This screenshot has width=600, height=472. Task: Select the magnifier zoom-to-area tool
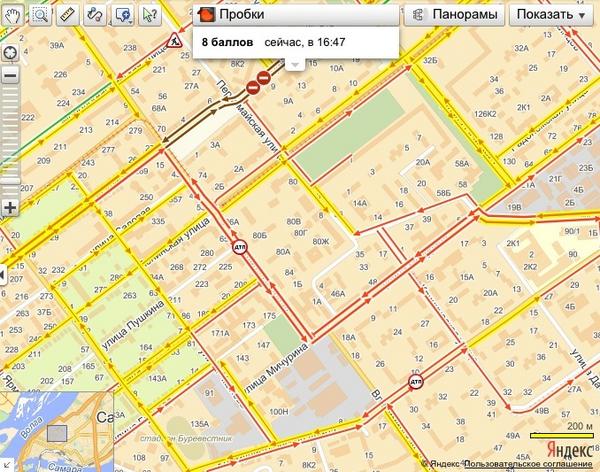pos(40,15)
